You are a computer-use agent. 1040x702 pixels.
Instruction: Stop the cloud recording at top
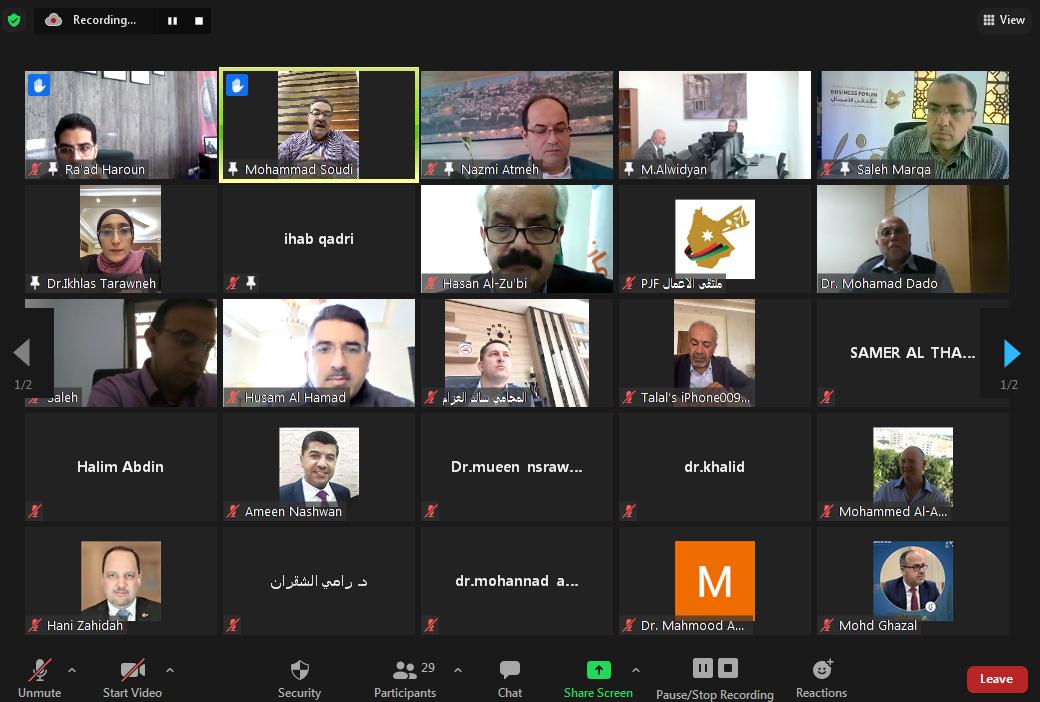click(x=198, y=21)
